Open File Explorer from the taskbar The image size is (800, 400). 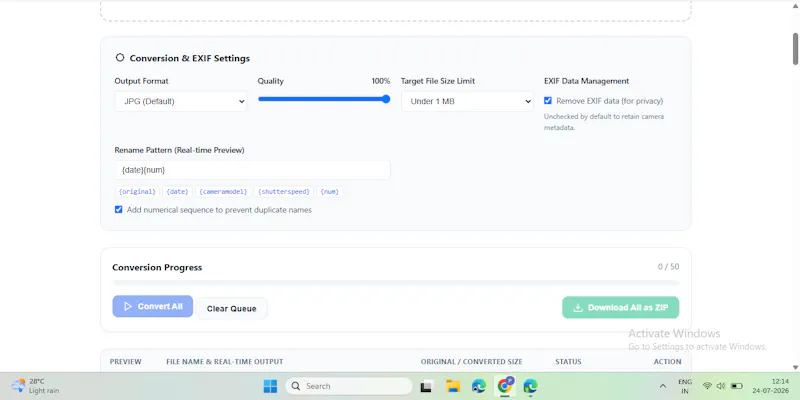(453, 386)
